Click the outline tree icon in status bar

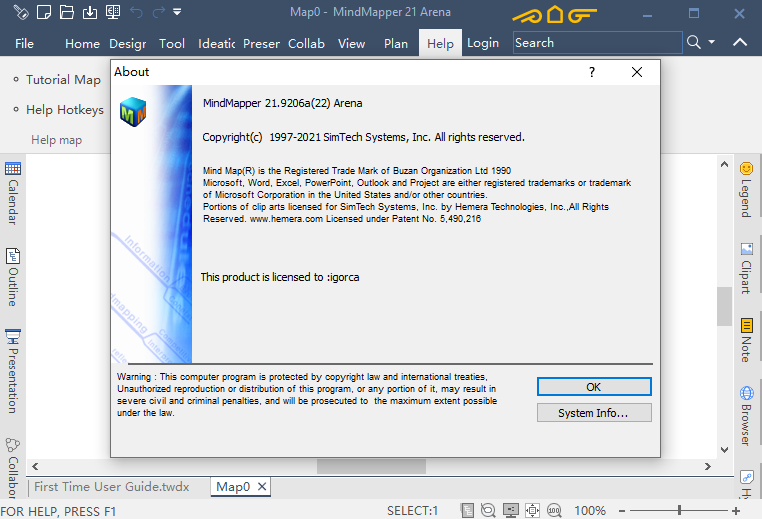pos(467,510)
